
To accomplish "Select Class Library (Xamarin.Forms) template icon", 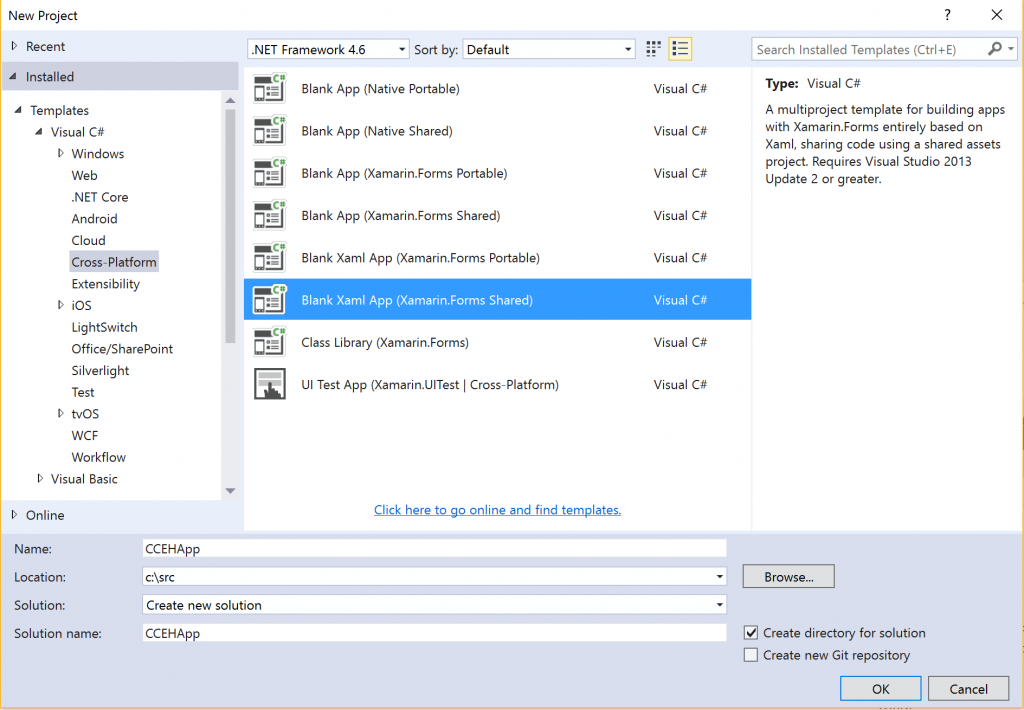I will coord(270,342).
